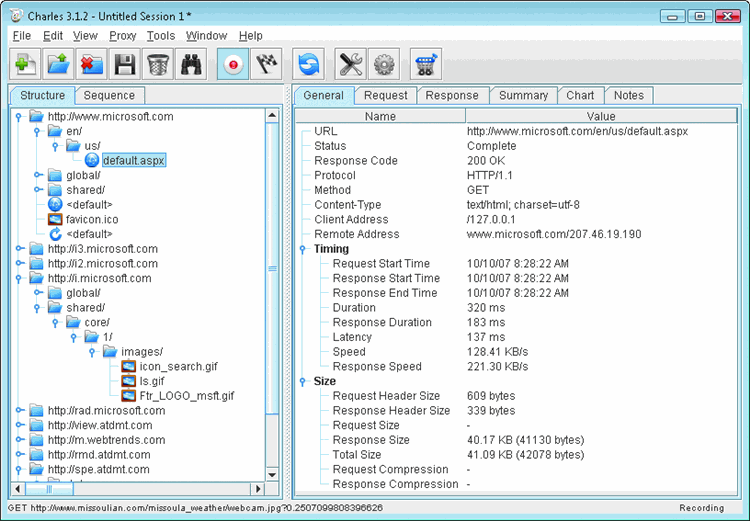Click the Response Code value 200 OK
Screen dimensions: 750x521
(x=486, y=161)
